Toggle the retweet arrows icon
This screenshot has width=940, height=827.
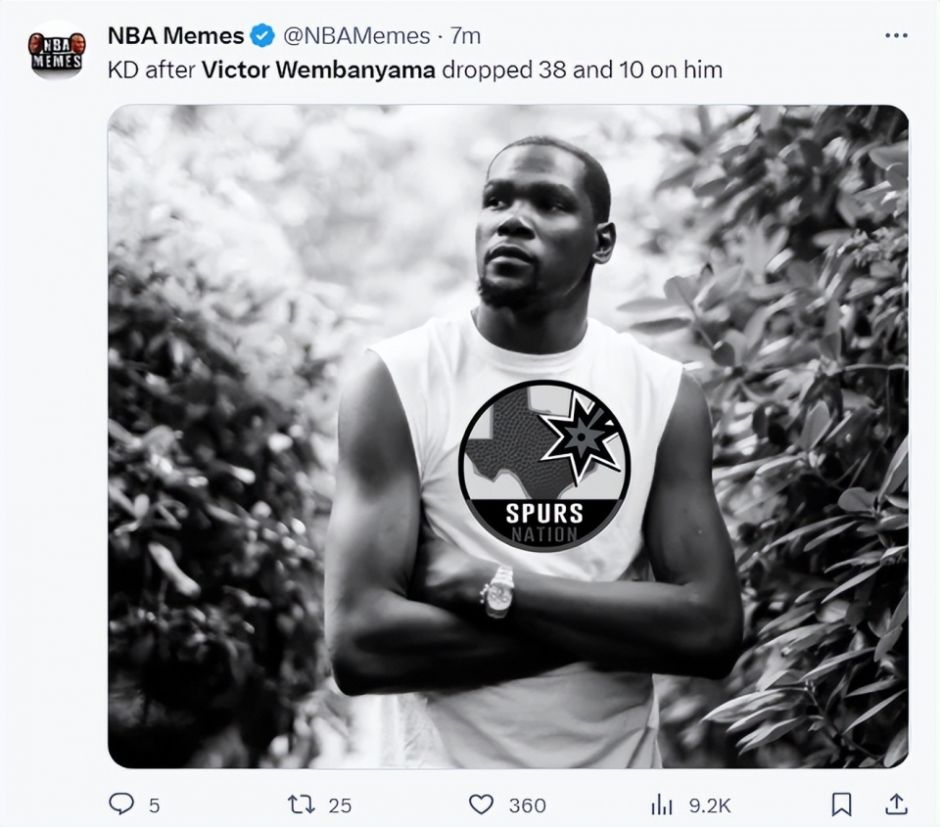click(300, 803)
